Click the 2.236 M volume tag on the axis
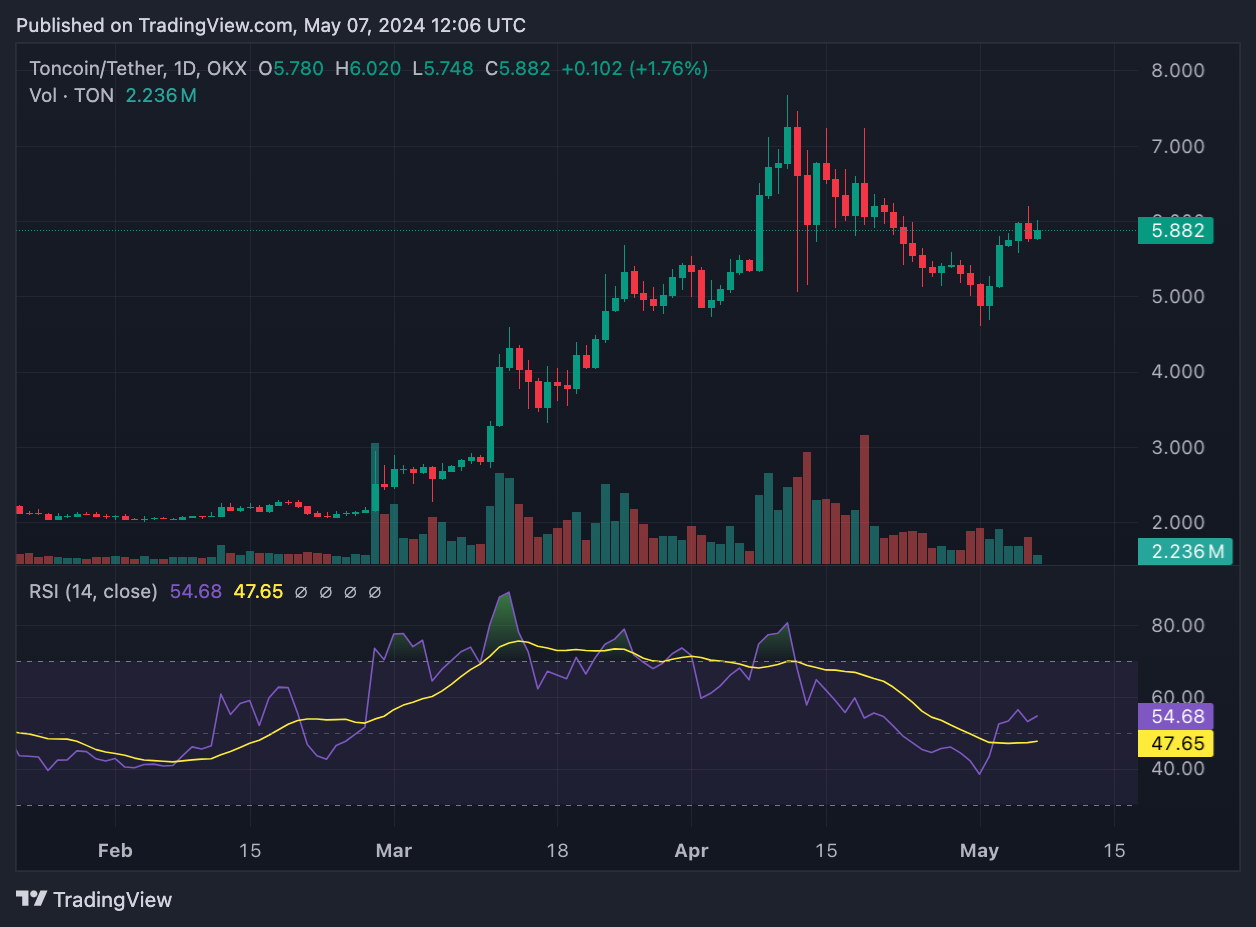This screenshot has height=927, width=1256. tap(1186, 551)
